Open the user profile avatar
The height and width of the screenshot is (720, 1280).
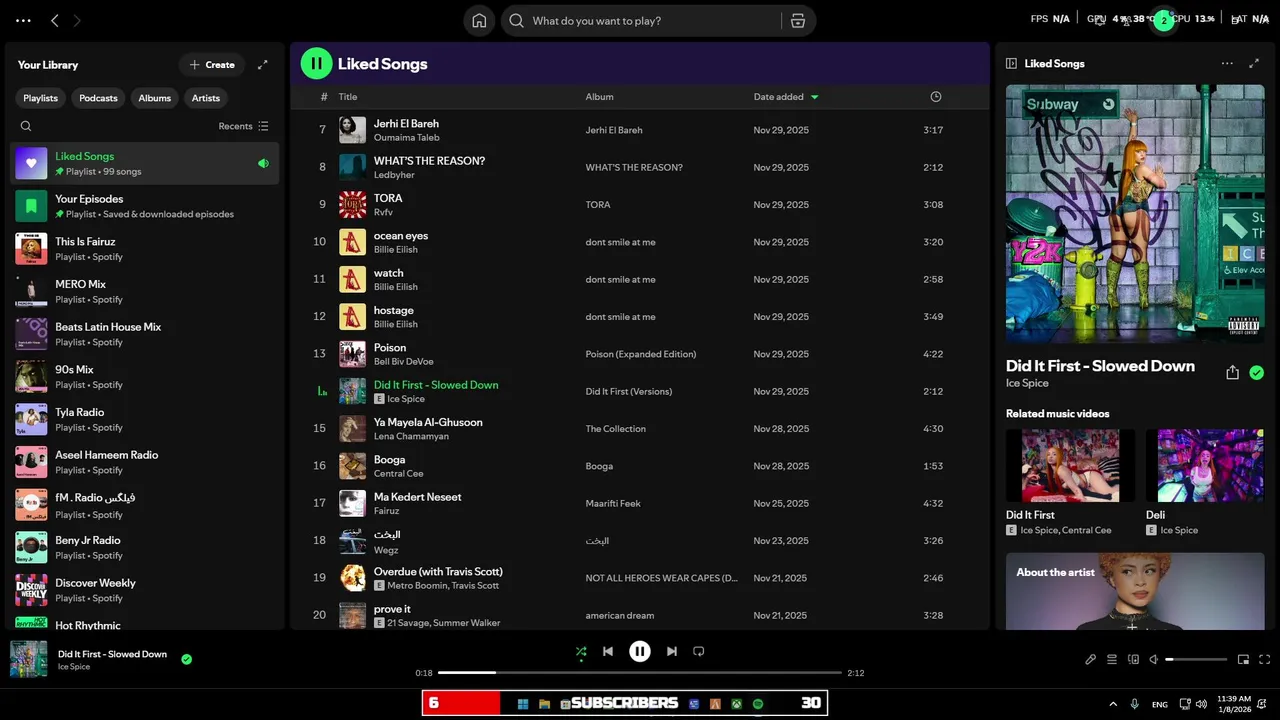point(1163,20)
